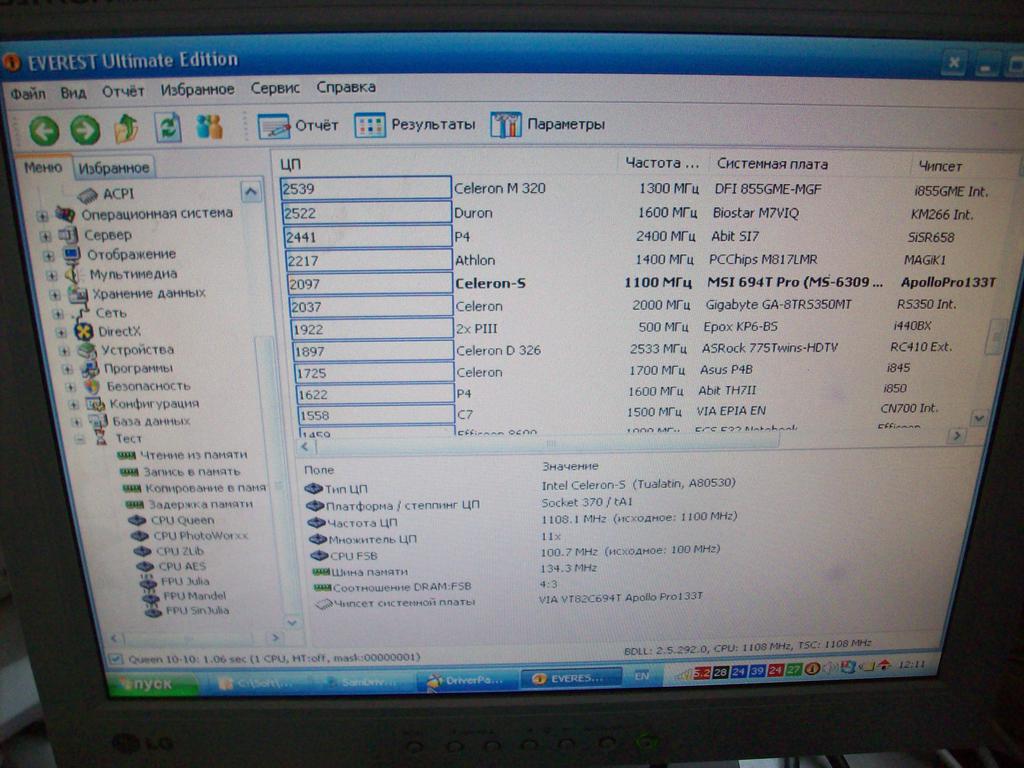The height and width of the screenshot is (768, 1024).
Task: Expand the Отображение tree node
Action: [49, 255]
